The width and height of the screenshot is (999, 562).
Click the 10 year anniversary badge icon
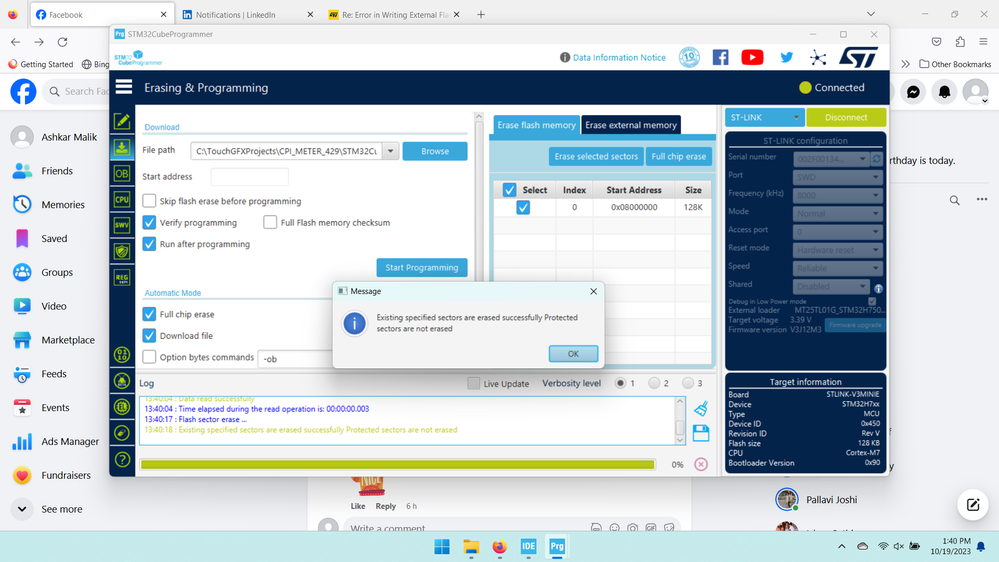[689, 57]
